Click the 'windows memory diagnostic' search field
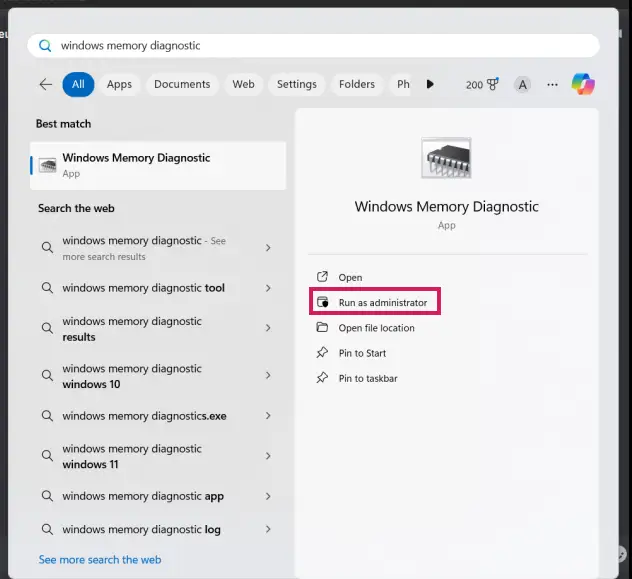This screenshot has height=579, width=632. (314, 46)
